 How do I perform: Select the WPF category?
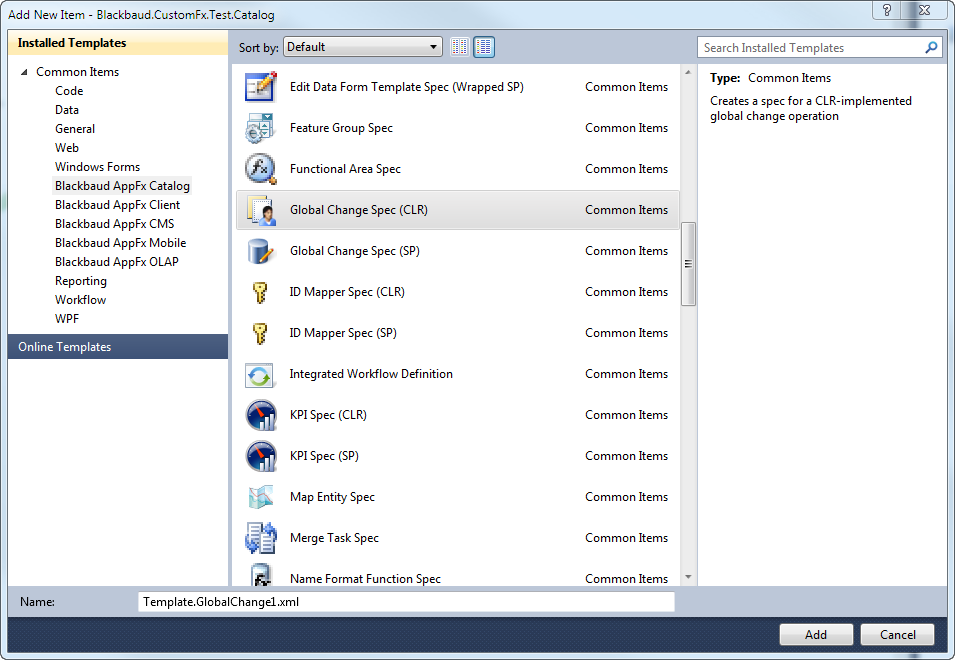67,318
